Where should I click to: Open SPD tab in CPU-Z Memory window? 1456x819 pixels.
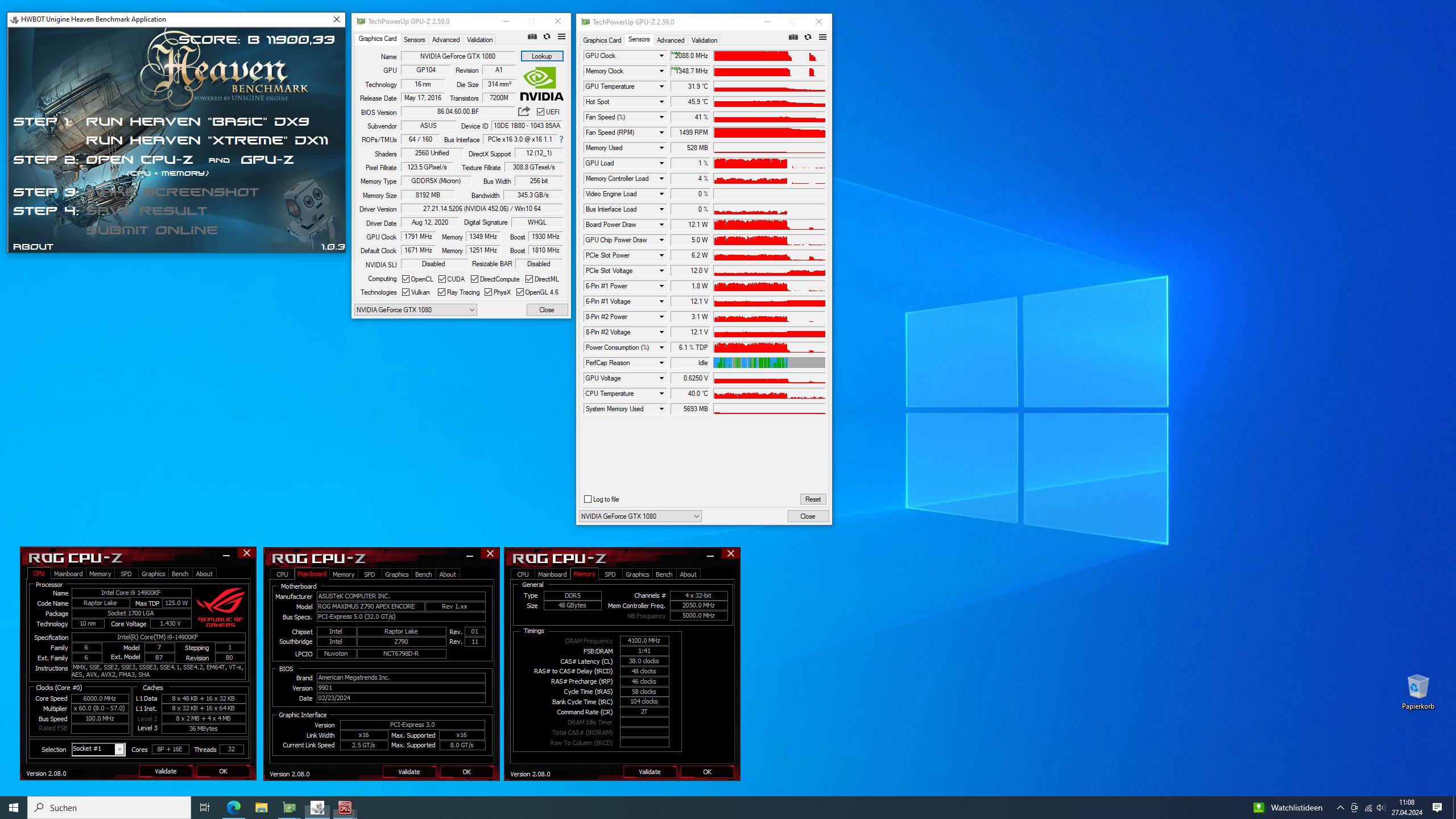[610, 574]
